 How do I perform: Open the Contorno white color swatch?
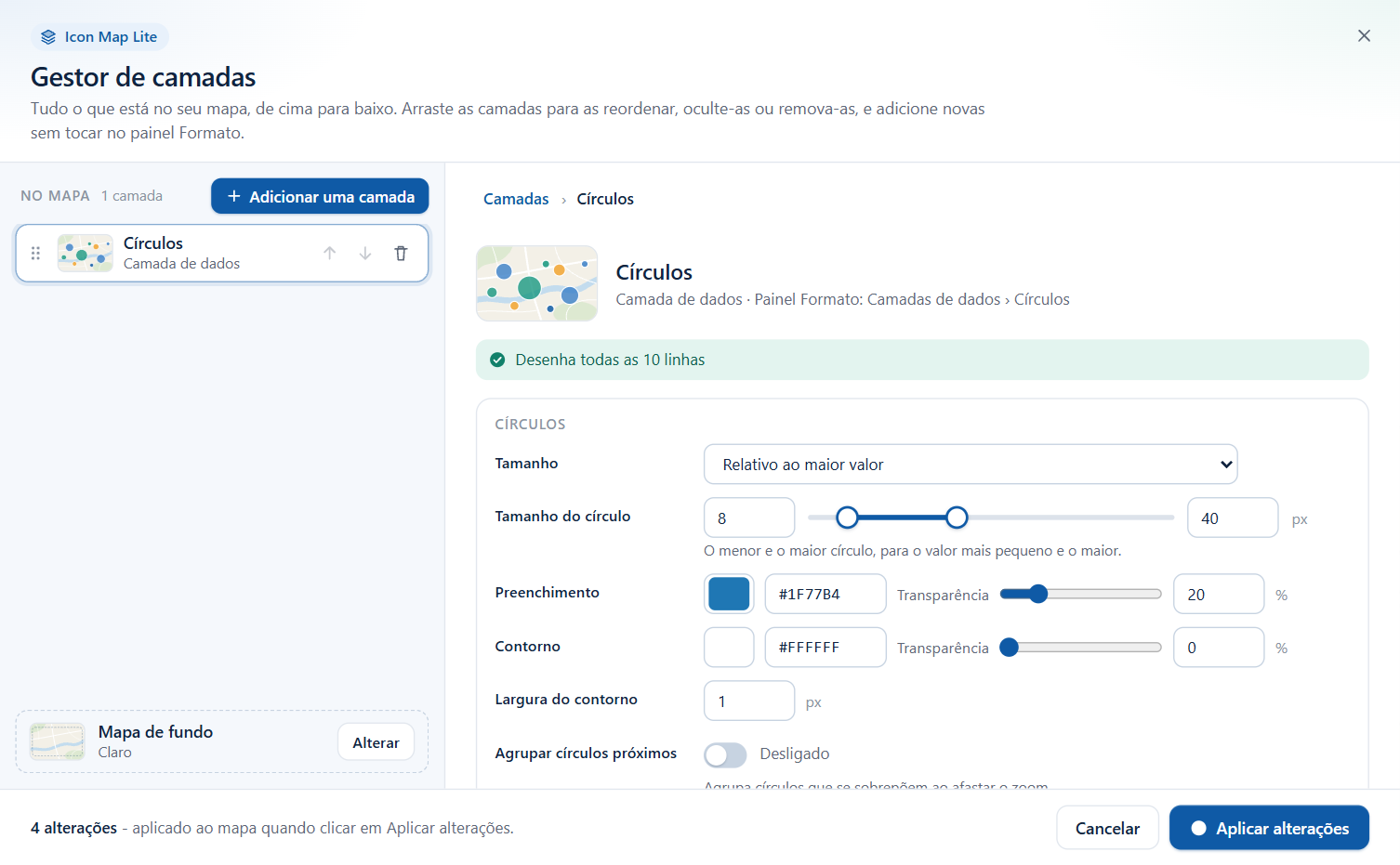tap(729, 648)
